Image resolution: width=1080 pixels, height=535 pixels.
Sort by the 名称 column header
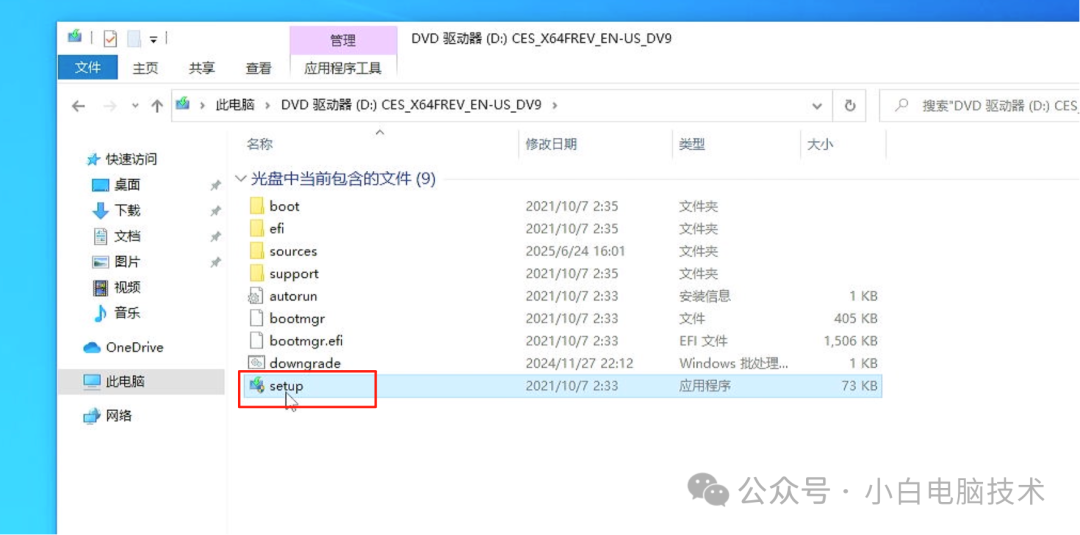point(260,144)
